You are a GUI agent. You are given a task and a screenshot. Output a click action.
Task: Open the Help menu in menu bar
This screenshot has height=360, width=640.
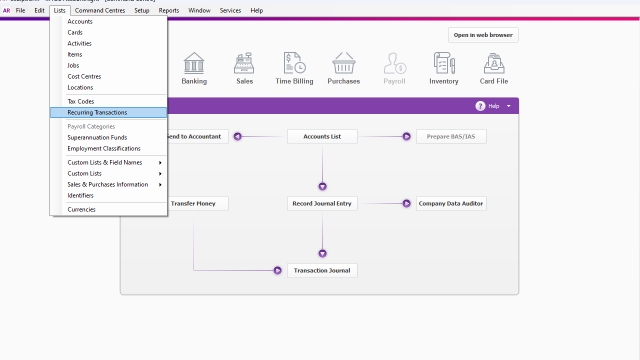pyautogui.click(x=256, y=11)
